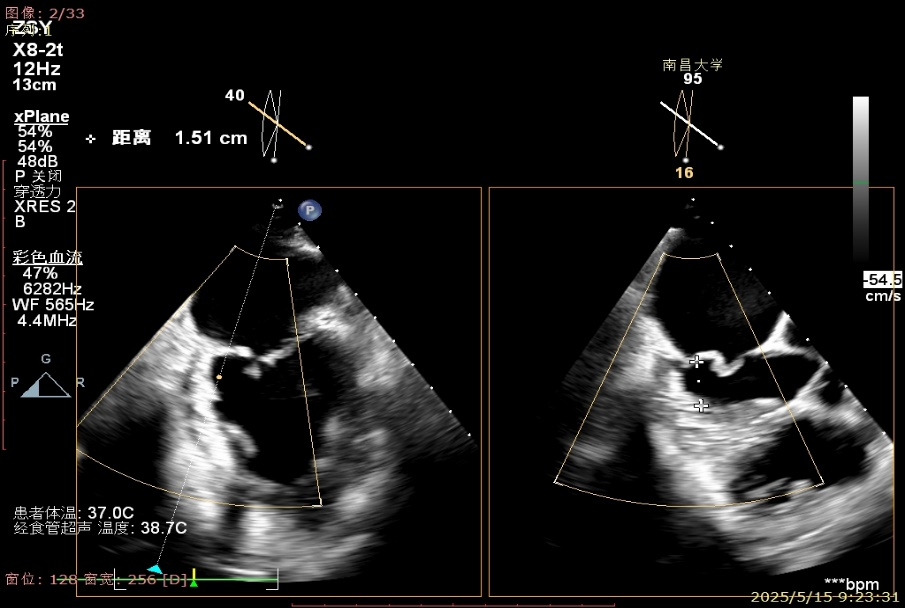Click the right xPlane angle indicator under 95

pyautogui.click(x=690, y=125)
